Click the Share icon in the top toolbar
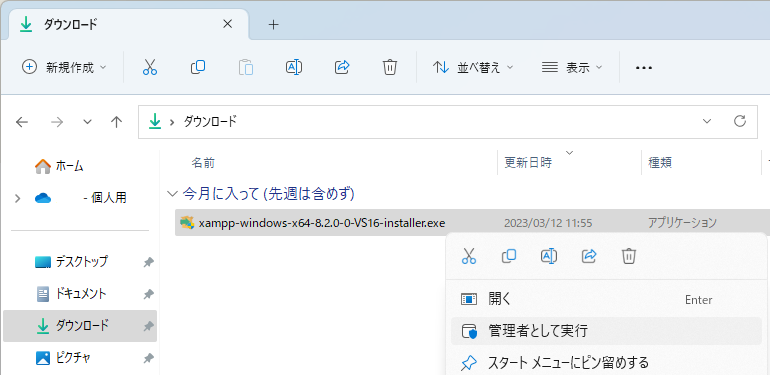Viewport: 770px width, 375px height. click(342, 67)
